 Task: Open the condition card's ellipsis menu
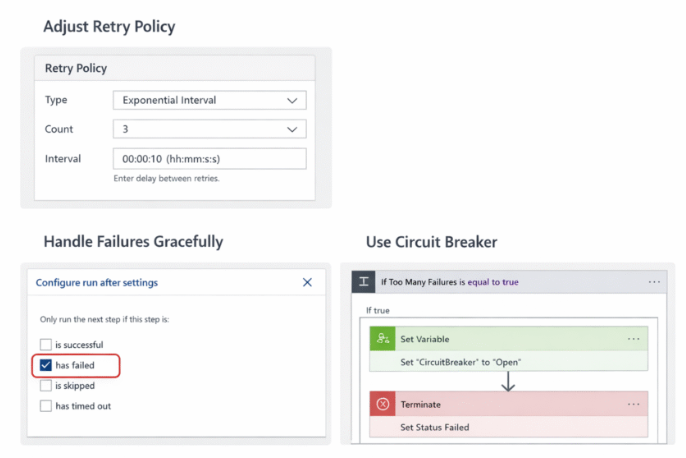coord(655,282)
